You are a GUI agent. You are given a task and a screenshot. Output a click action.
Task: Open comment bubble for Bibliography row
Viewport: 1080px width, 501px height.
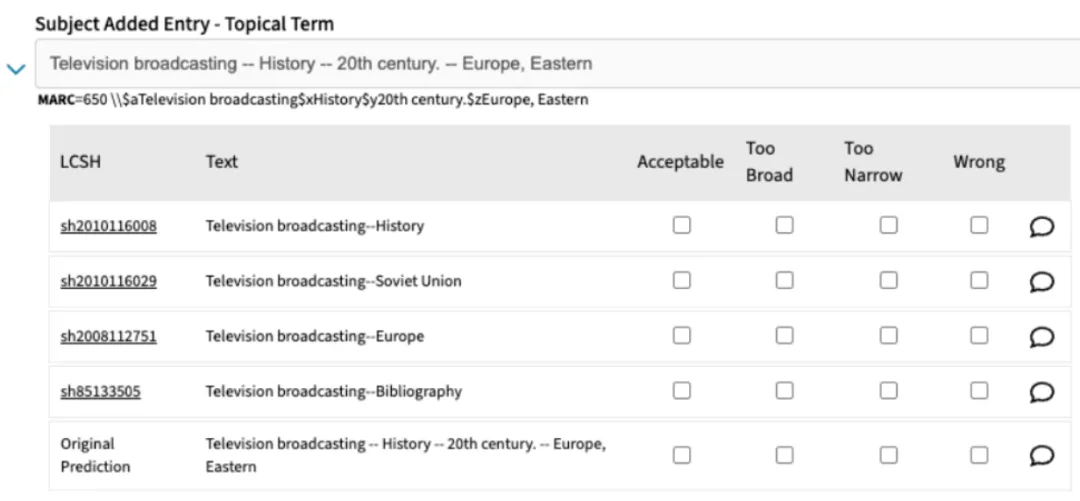pos(1042,391)
